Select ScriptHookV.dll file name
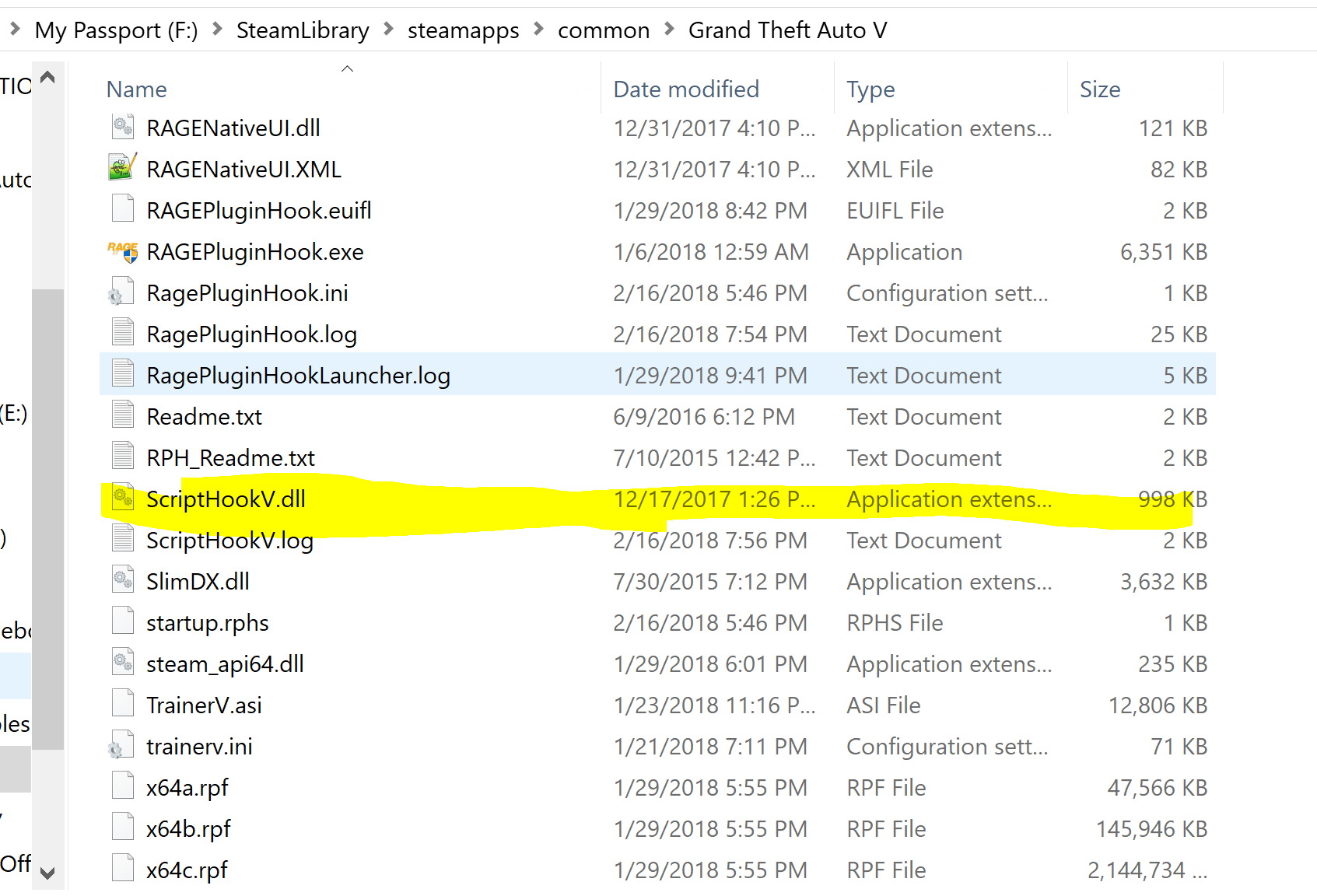This screenshot has width=1317, height=896. click(226, 499)
